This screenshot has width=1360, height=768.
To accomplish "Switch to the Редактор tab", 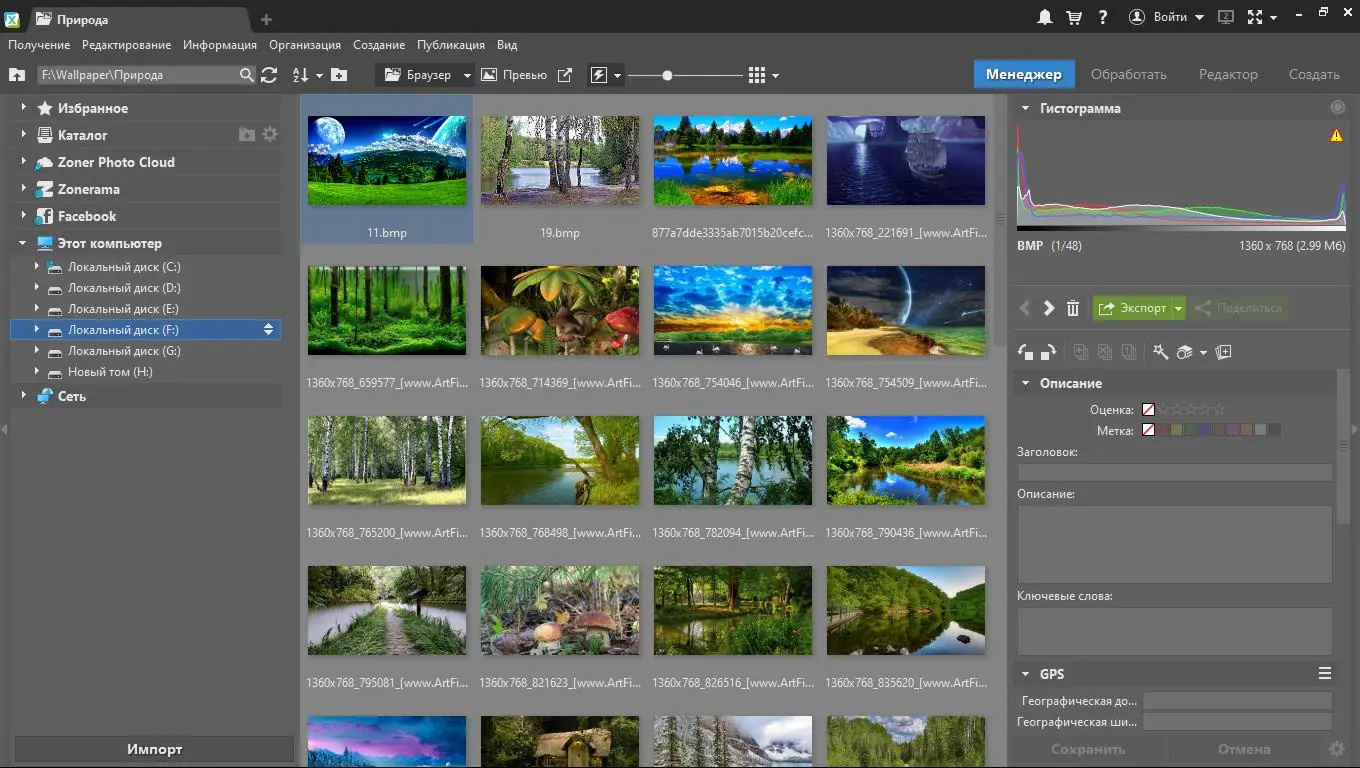I will click(1228, 74).
